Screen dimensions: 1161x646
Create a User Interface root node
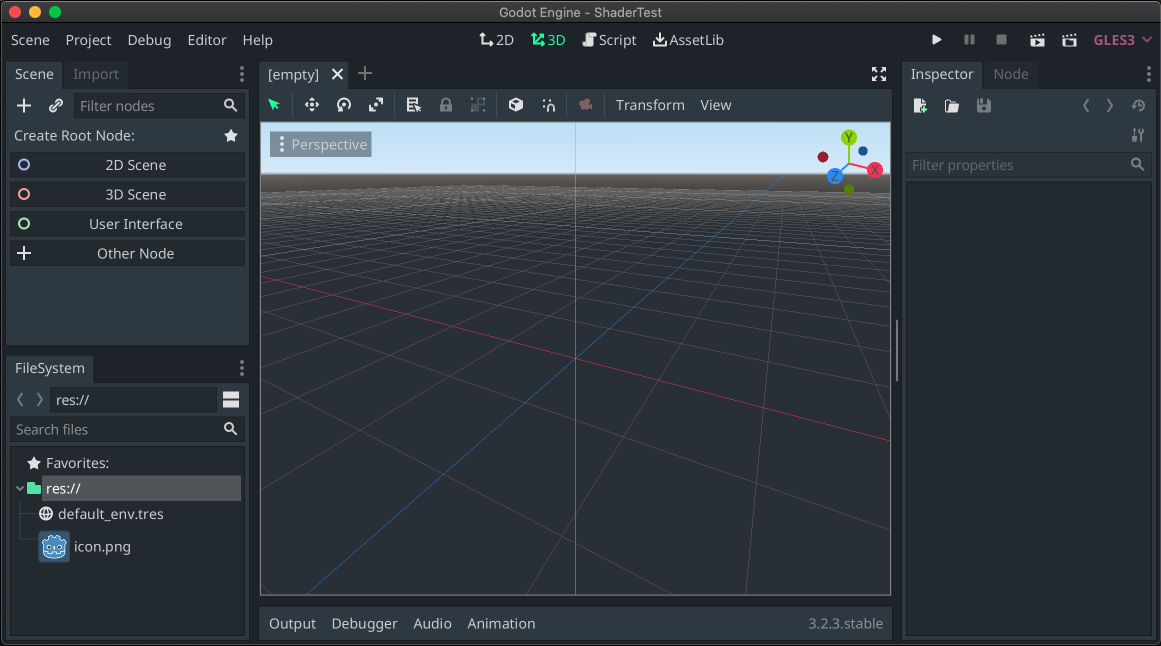[x=127, y=224]
